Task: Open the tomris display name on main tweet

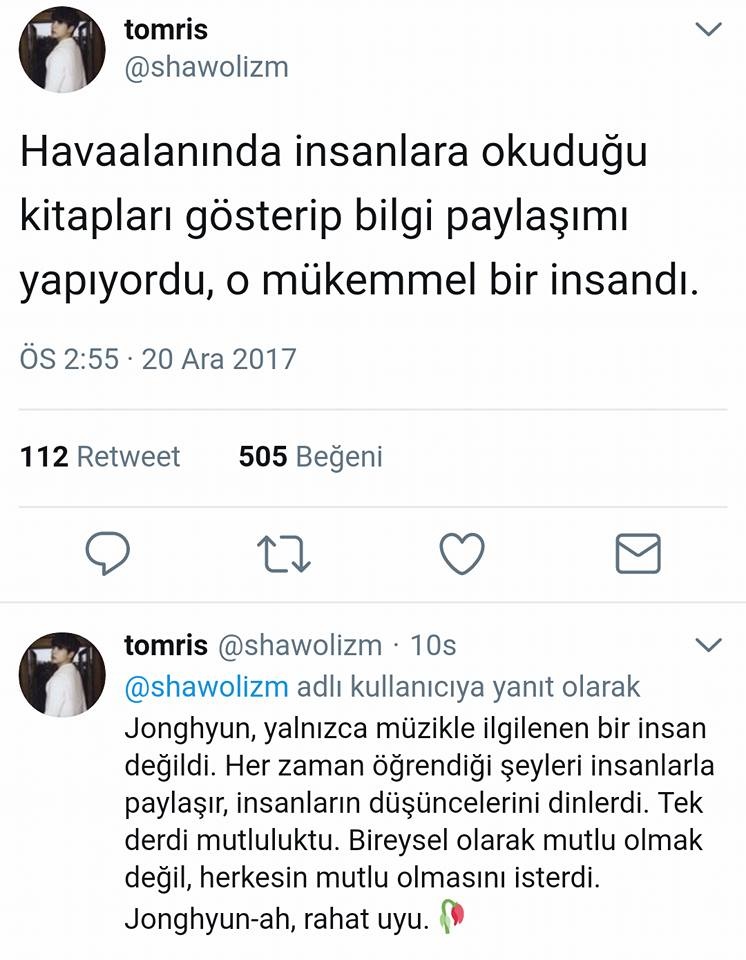Action: 166,29
